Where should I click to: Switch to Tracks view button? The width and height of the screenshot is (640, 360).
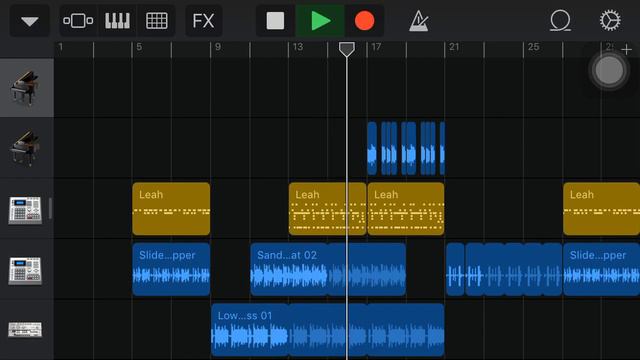pyautogui.click(x=78, y=21)
